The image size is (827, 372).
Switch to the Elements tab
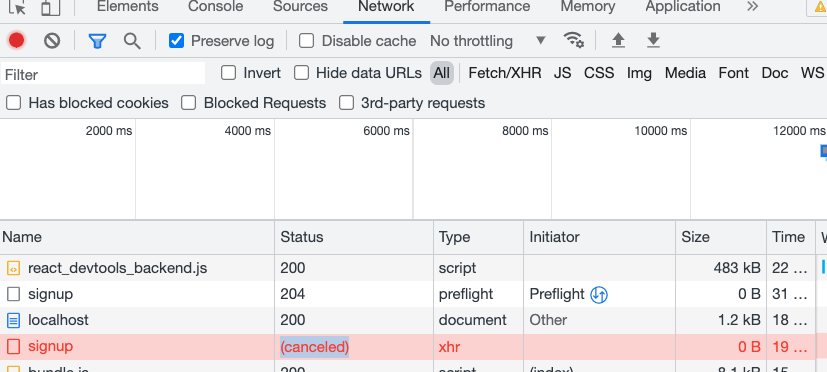[128, 6]
